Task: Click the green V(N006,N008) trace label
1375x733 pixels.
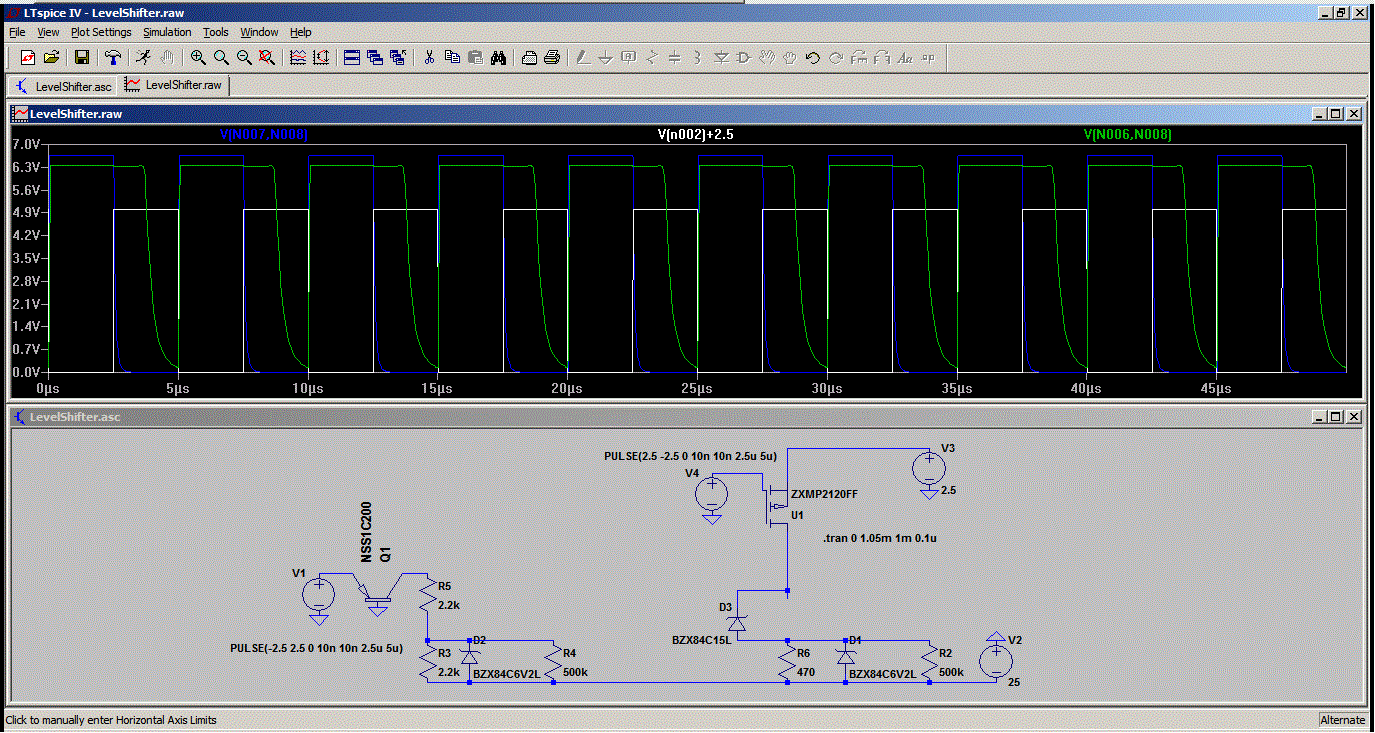Action: pos(1128,134)
